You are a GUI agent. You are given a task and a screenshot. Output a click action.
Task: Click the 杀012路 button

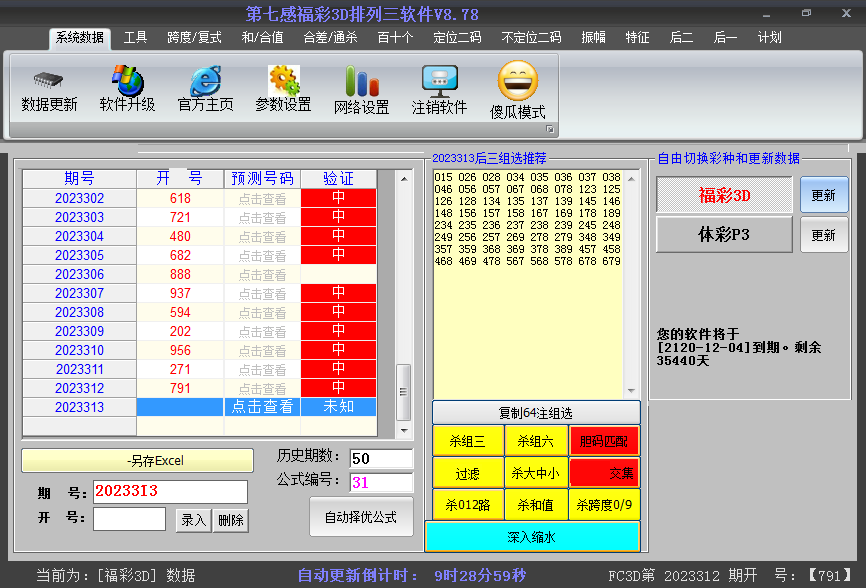tap(468, 505)
